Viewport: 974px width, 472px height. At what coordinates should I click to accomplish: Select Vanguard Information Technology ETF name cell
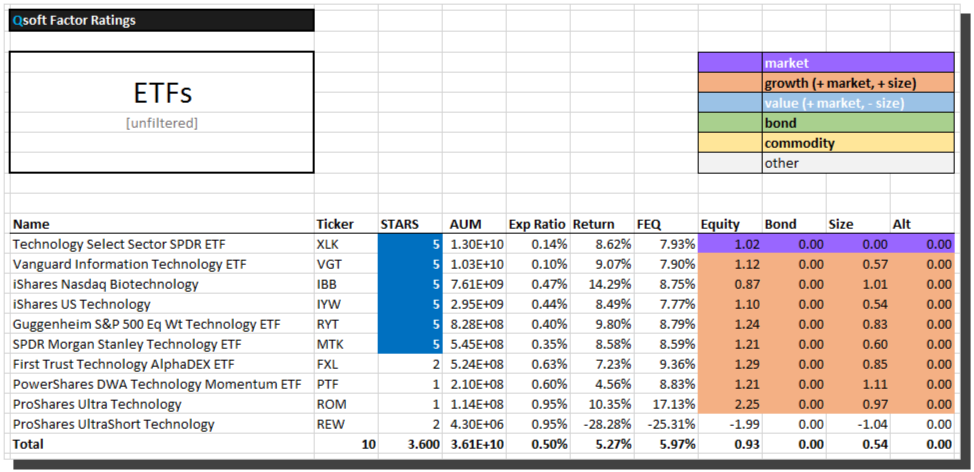[162, 265]
